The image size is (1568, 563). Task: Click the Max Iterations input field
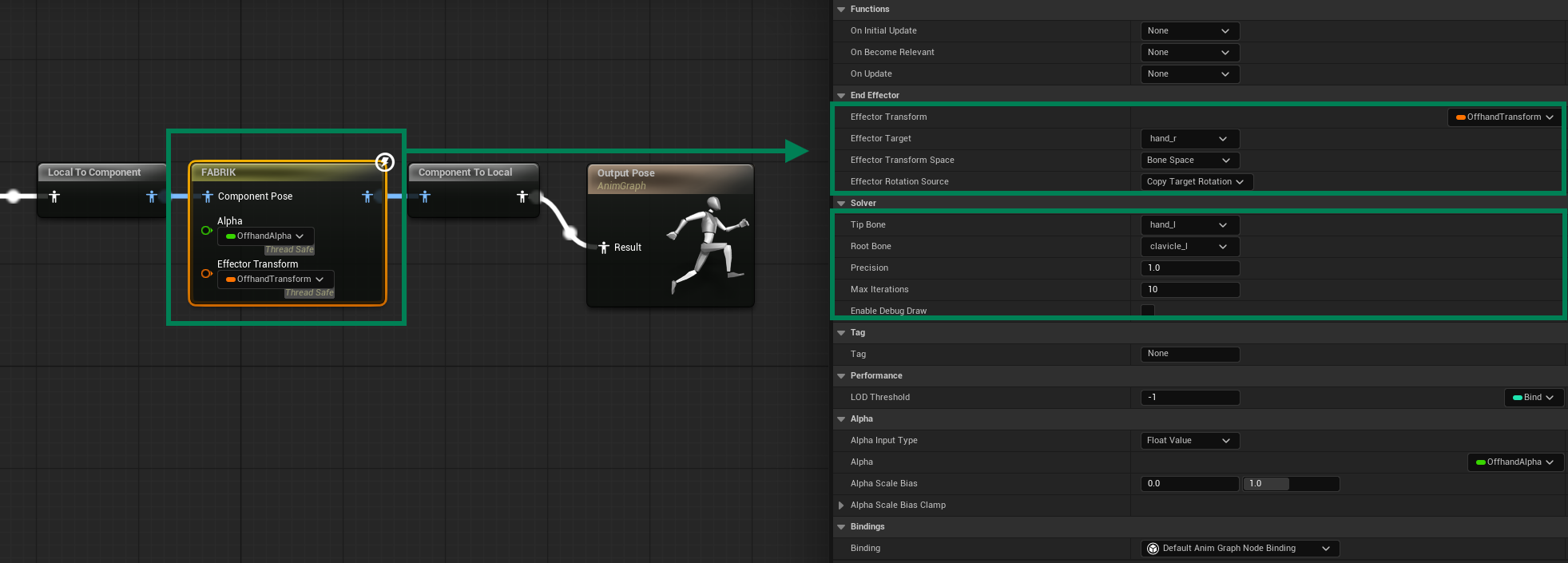point(1189,290)
